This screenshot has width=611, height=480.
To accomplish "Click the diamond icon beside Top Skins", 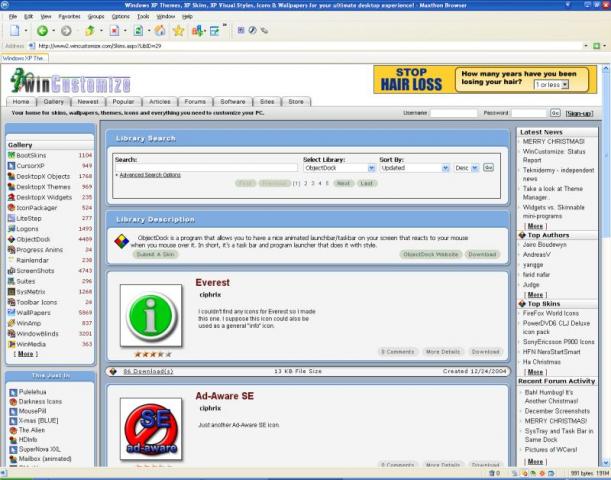I will coord(522,304).
